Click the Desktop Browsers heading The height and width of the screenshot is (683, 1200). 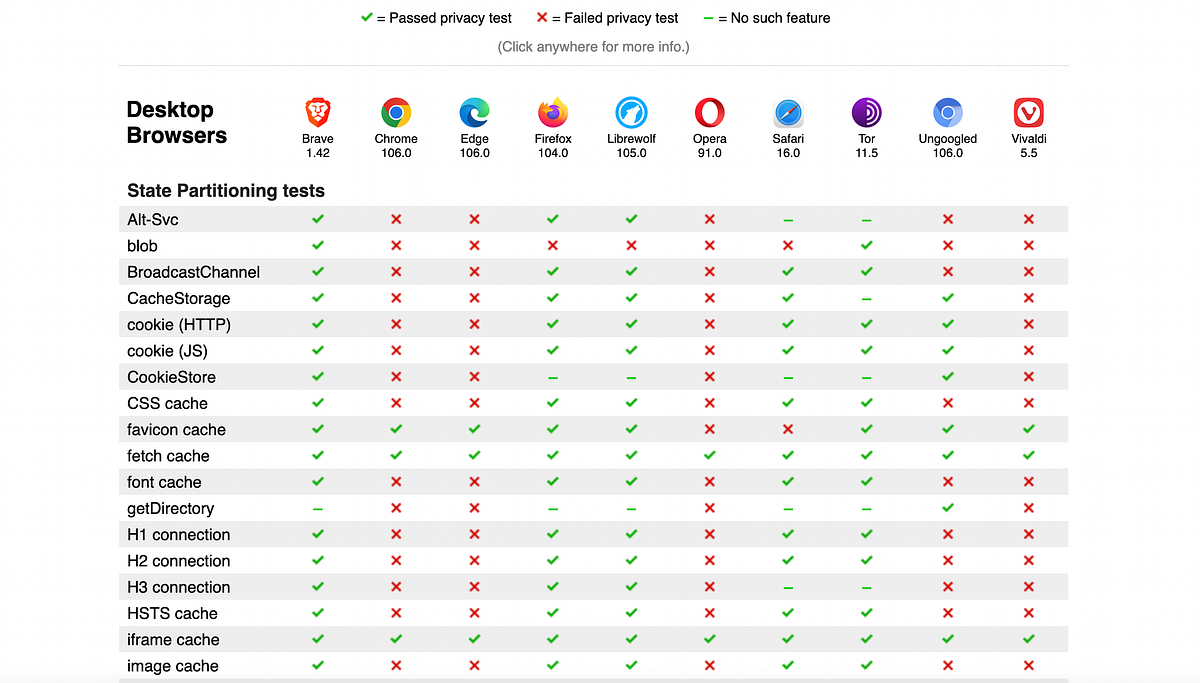tap(176, 121)
